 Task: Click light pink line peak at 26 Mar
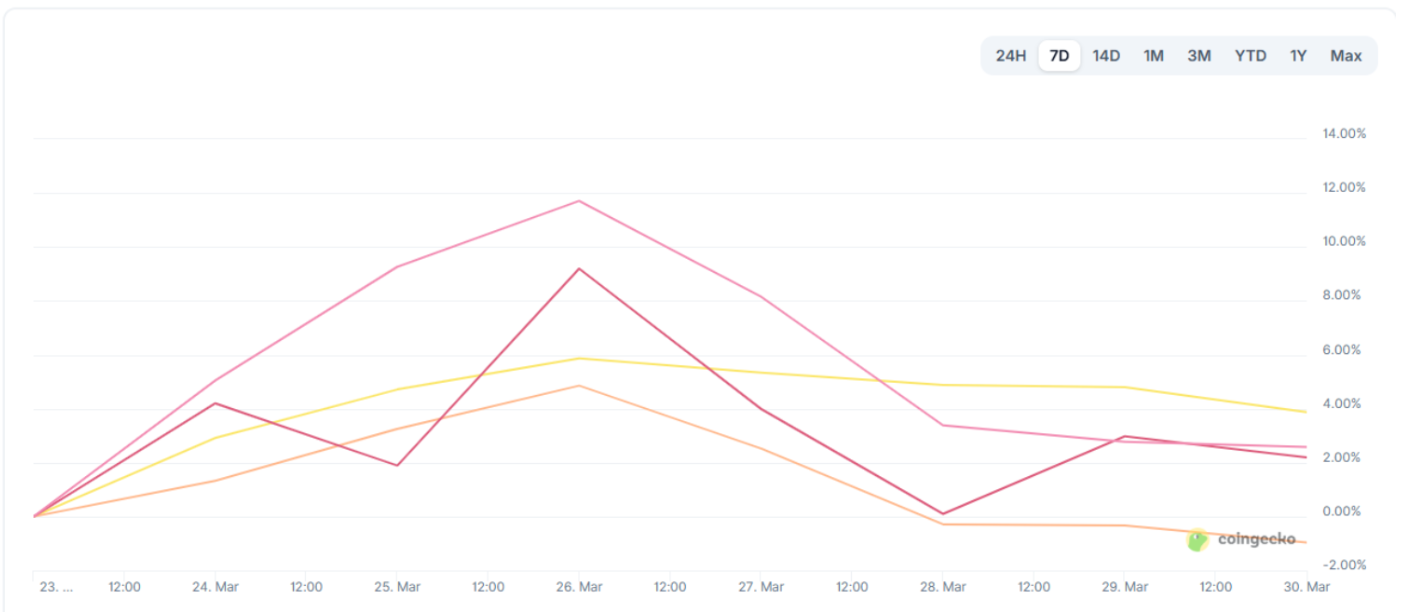[579, 201]
